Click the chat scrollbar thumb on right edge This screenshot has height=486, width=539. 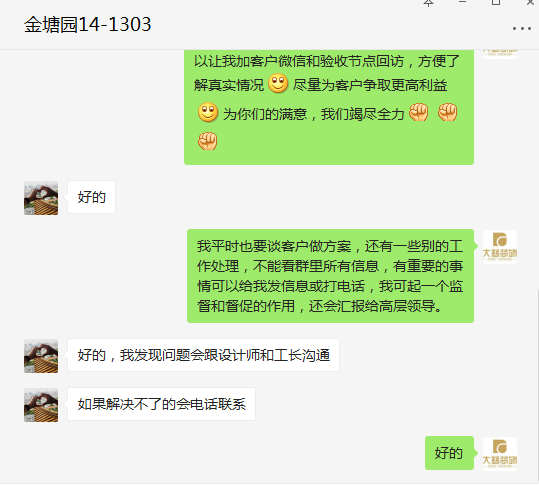tap(537, 385)
